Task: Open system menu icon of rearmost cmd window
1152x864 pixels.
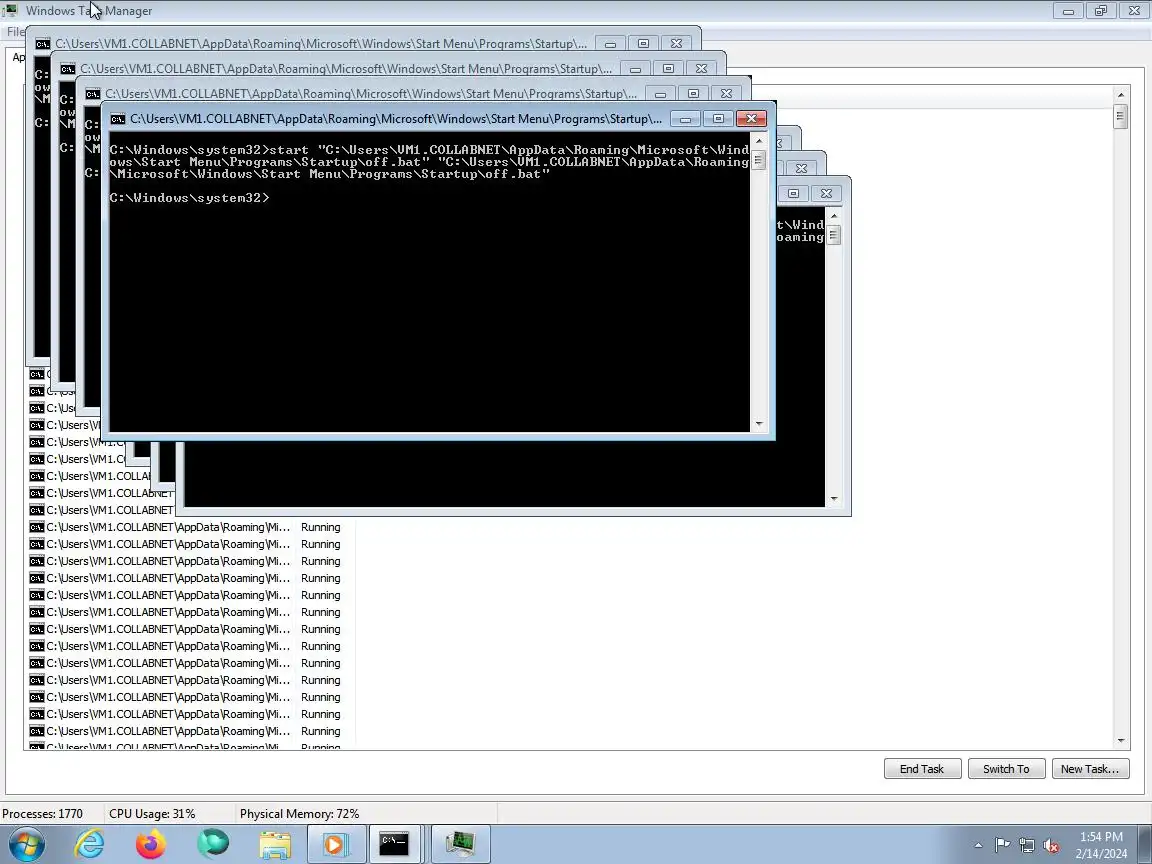Action: tap(43, 44)
